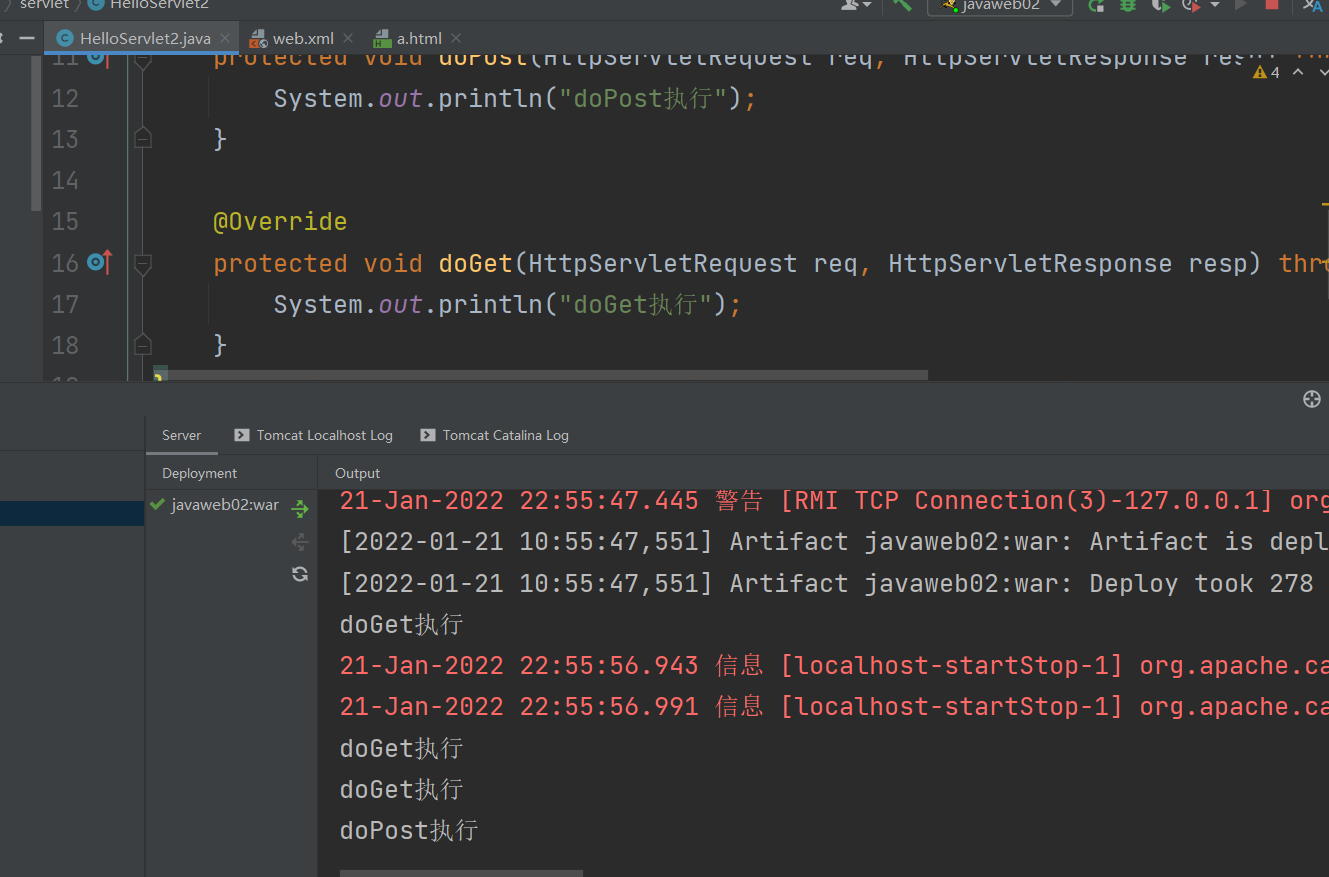Image resolution: width=1329 pixels, height=877 pixels.
Task: Select the javaweb02:war artifact entry
Action: pyautogui.click(x=214, y=505)
